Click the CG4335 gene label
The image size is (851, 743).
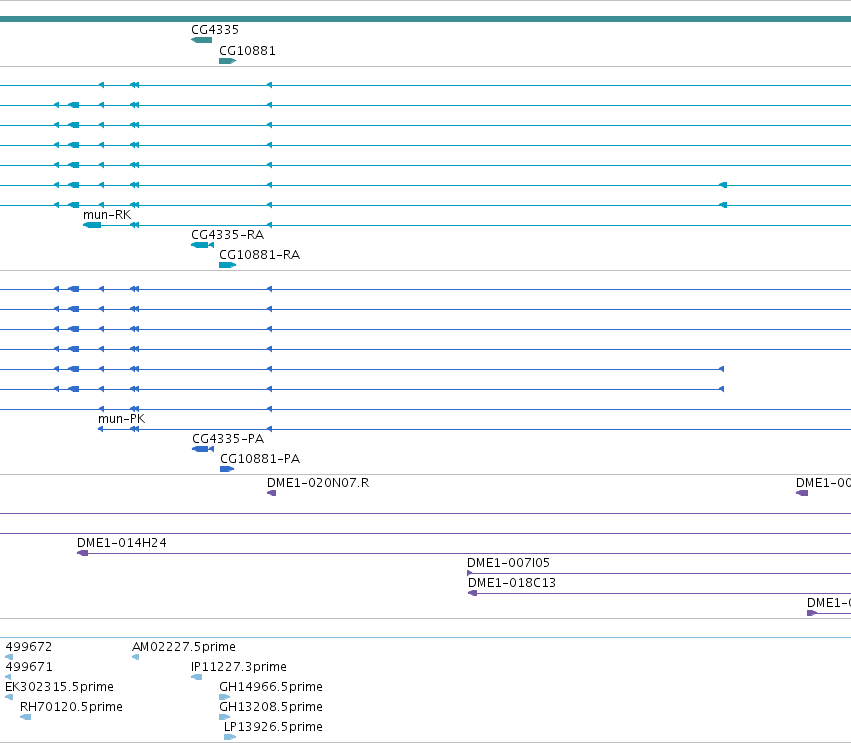pyautogui.click(x=215, y=29)
